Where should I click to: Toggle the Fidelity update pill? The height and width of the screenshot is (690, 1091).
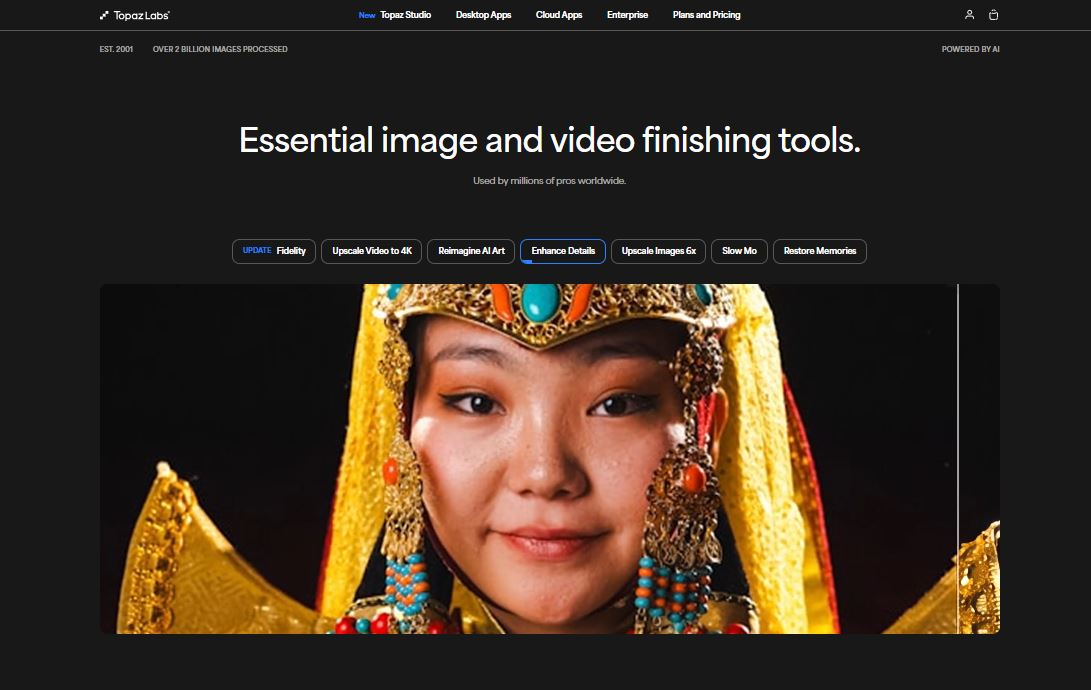point(273,251)
